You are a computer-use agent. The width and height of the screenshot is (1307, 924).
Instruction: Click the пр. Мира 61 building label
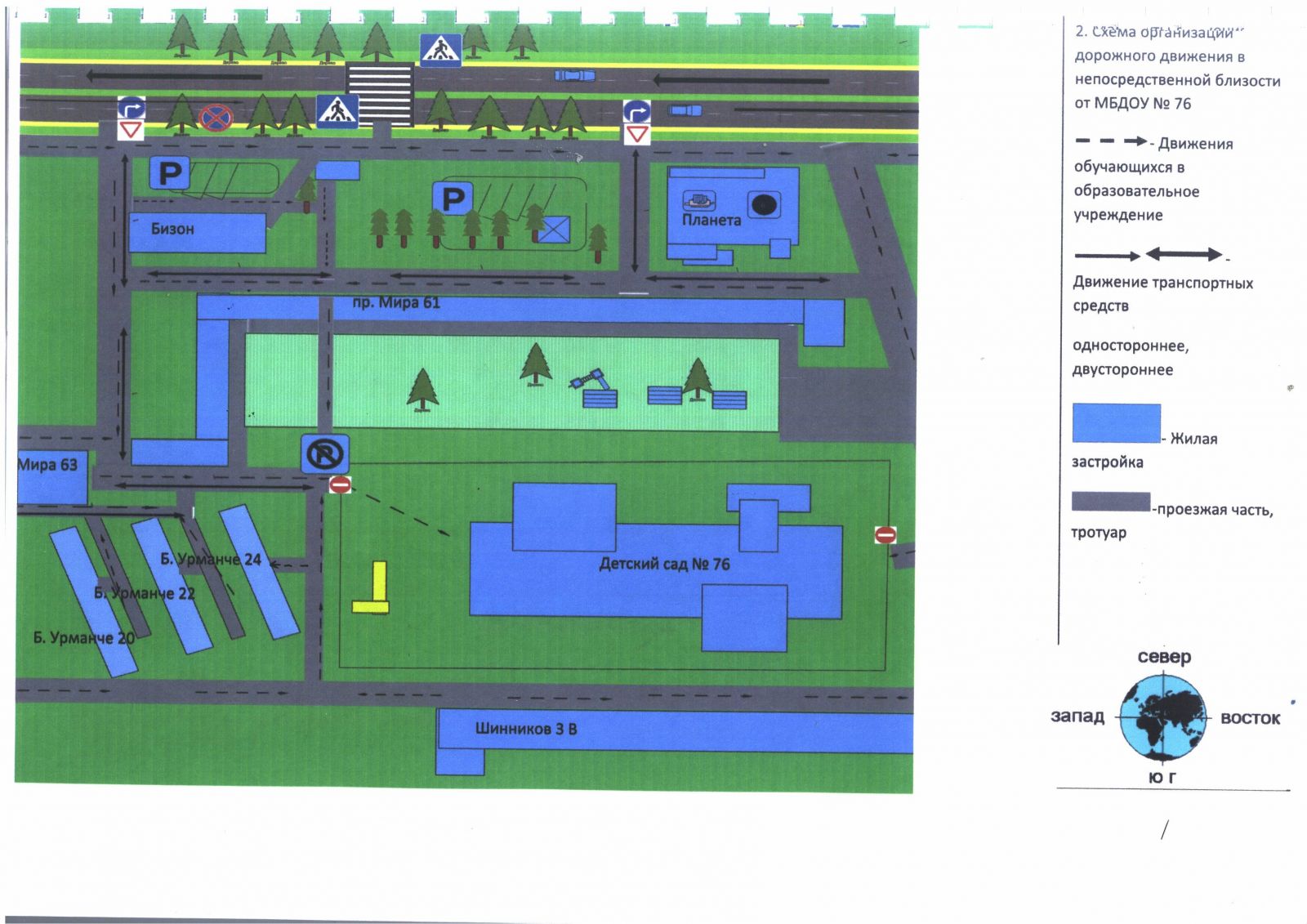pos(396,303)
